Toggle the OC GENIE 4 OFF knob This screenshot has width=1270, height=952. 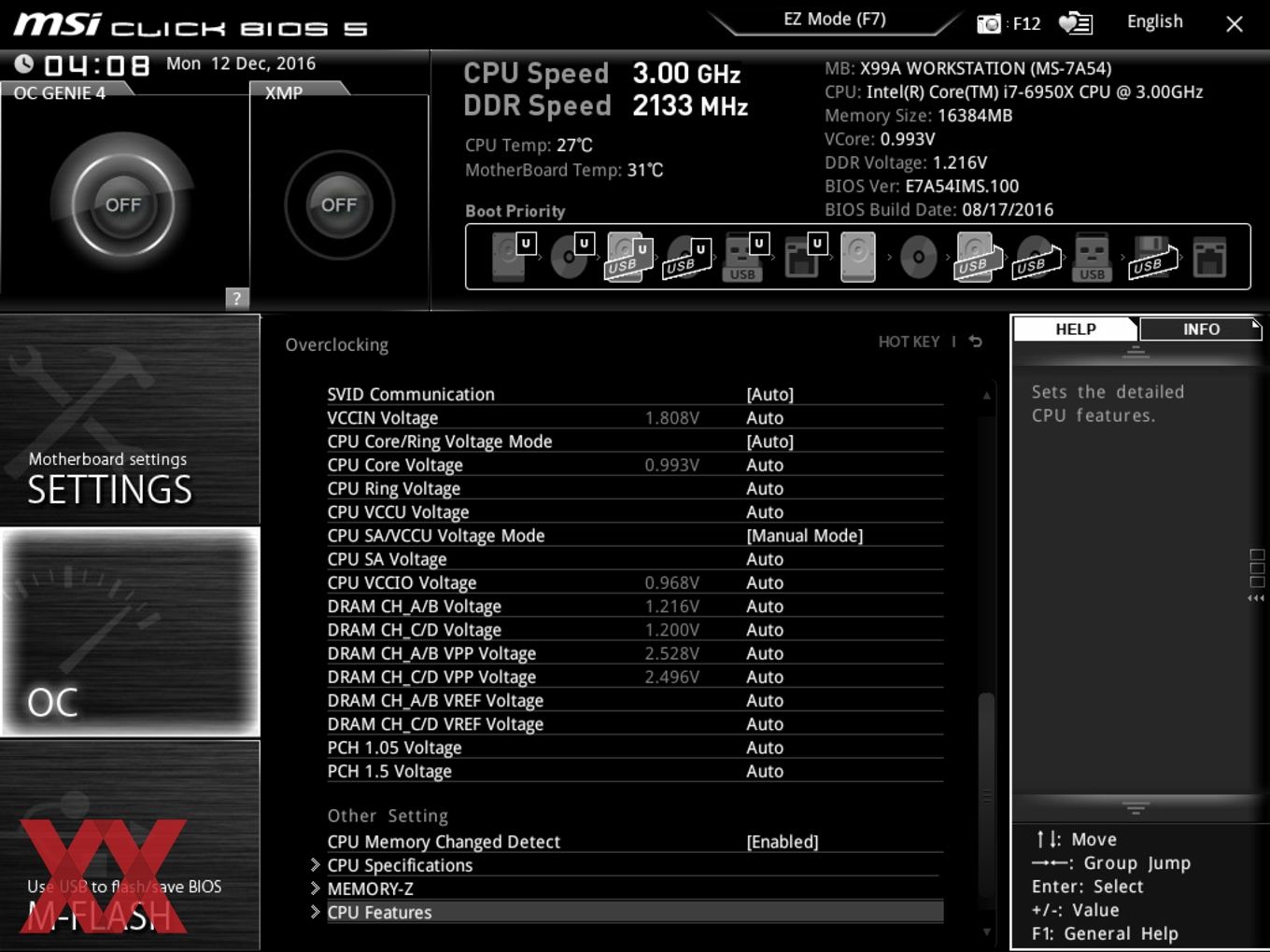click(123, 204)
